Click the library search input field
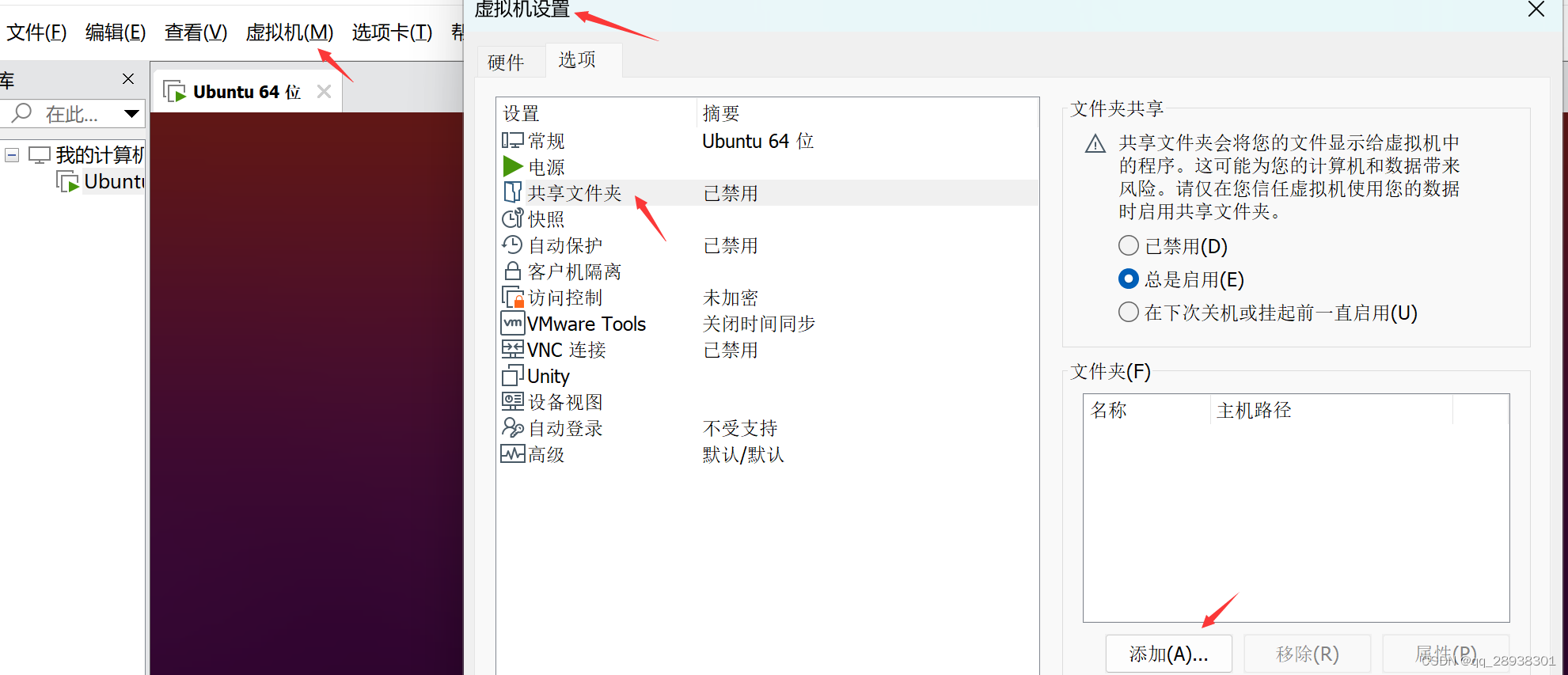 71,114
